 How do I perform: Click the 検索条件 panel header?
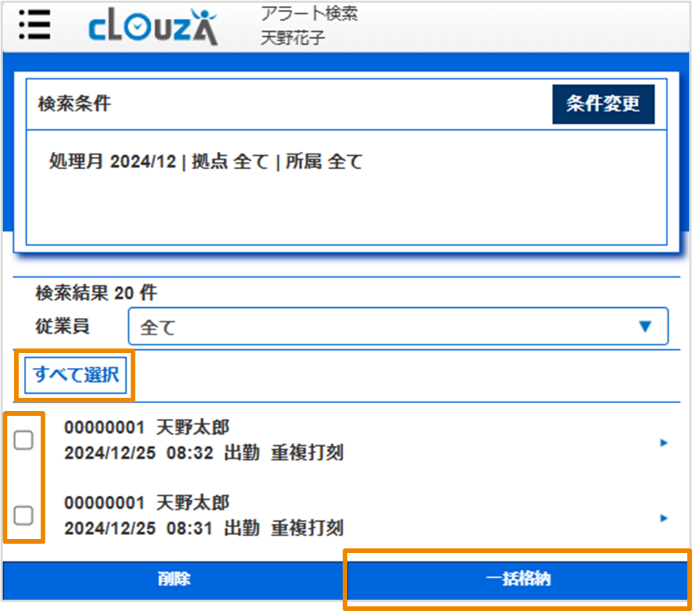click(x=74, y=104)
